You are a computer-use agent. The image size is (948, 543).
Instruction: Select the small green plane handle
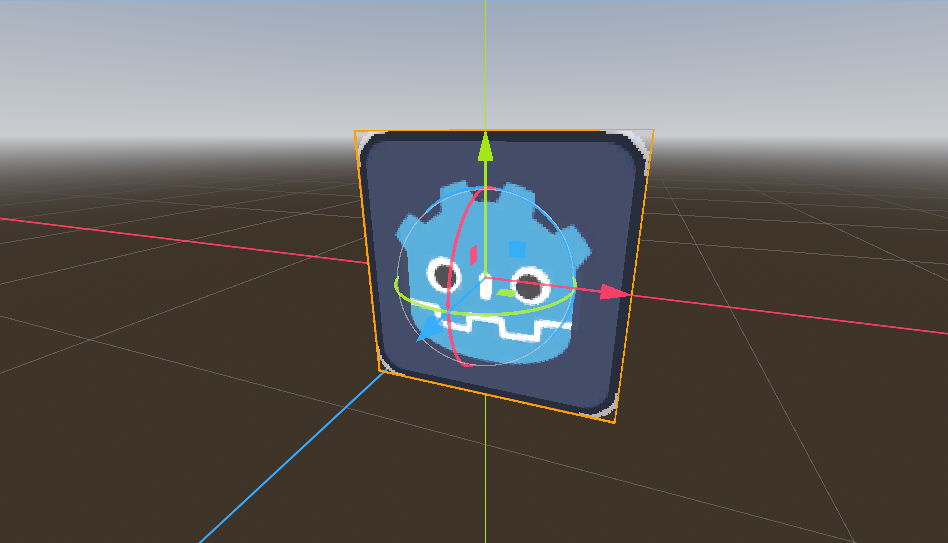click(506, 294)
